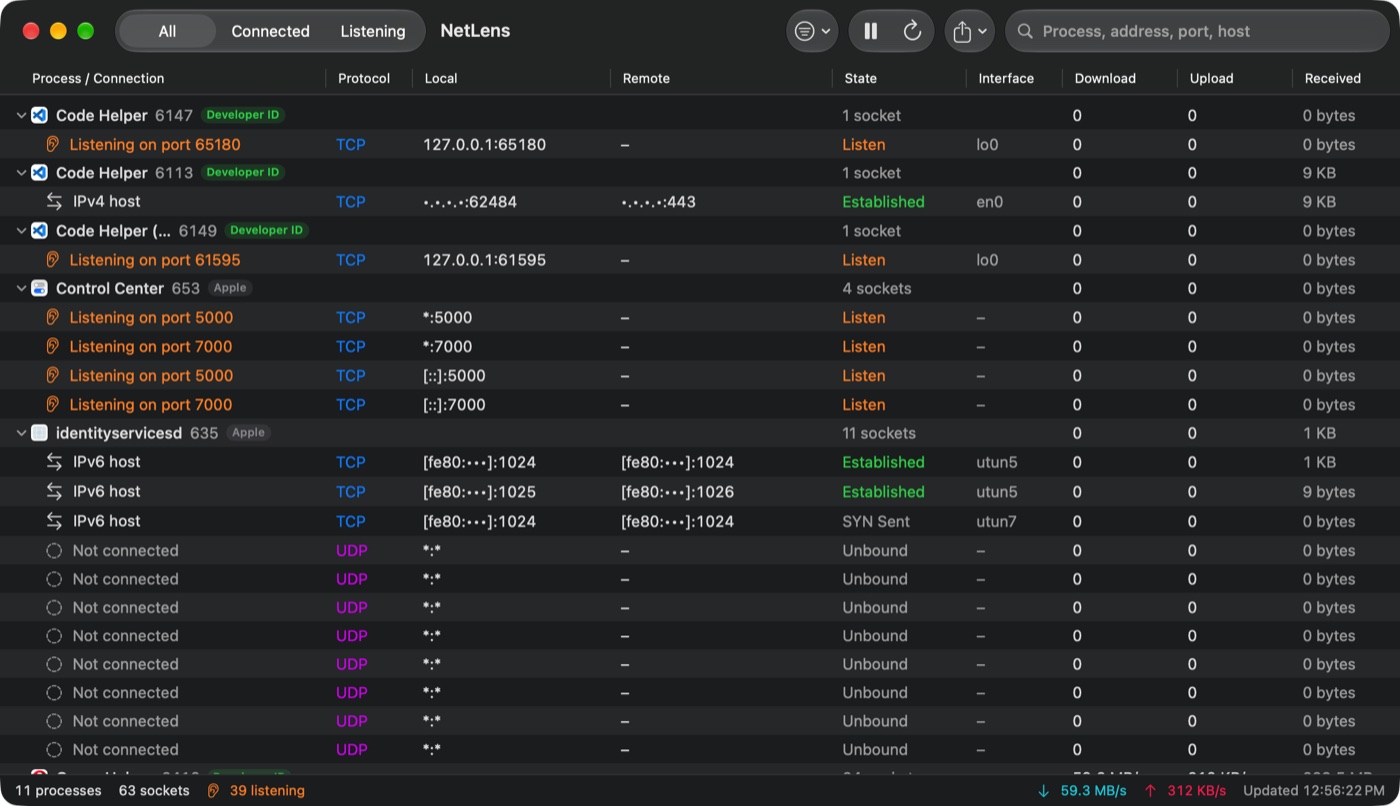Click the VS Code icon of Code Helper 6149
The width and height of the screenshot is (1400, 806).
coord(39,231)
